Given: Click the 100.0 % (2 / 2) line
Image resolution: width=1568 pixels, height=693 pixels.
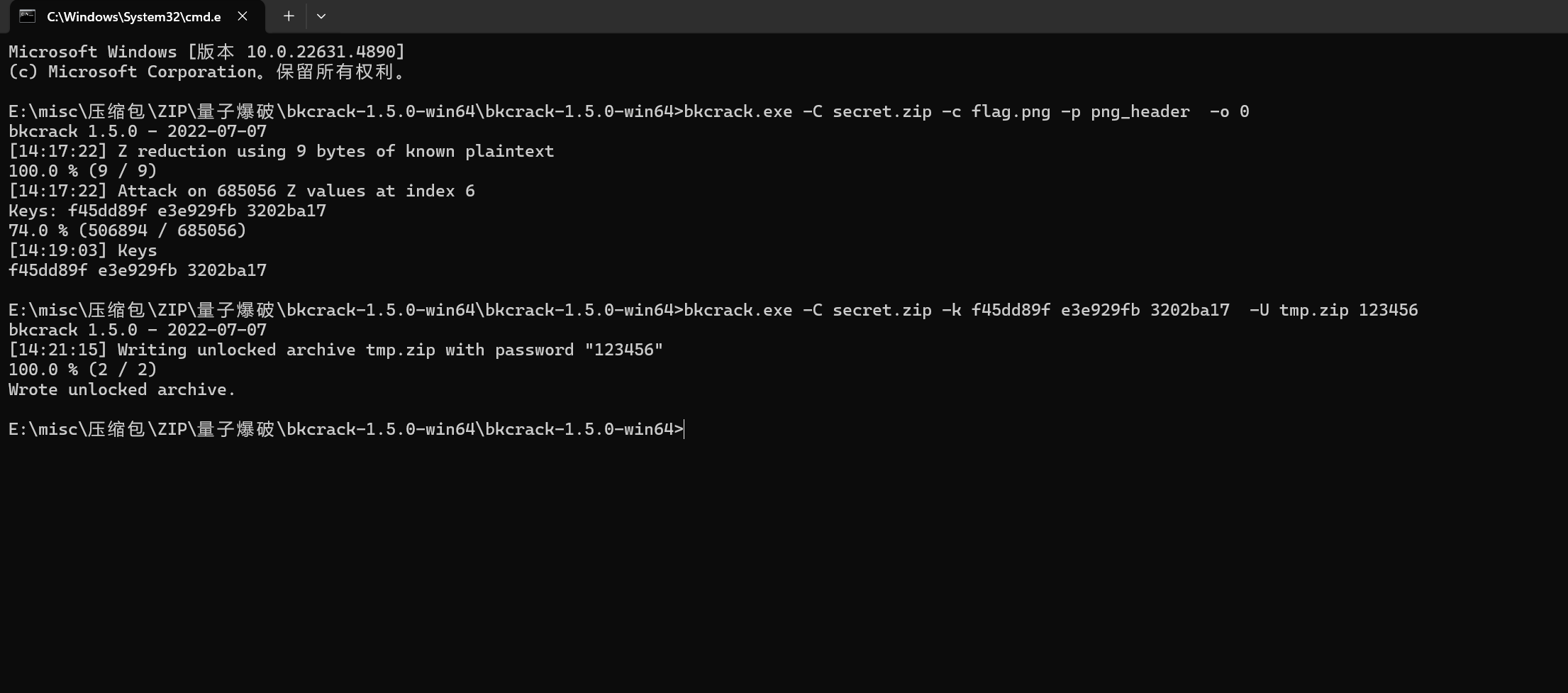Looking at the screenshot, I should coord(83,370).
